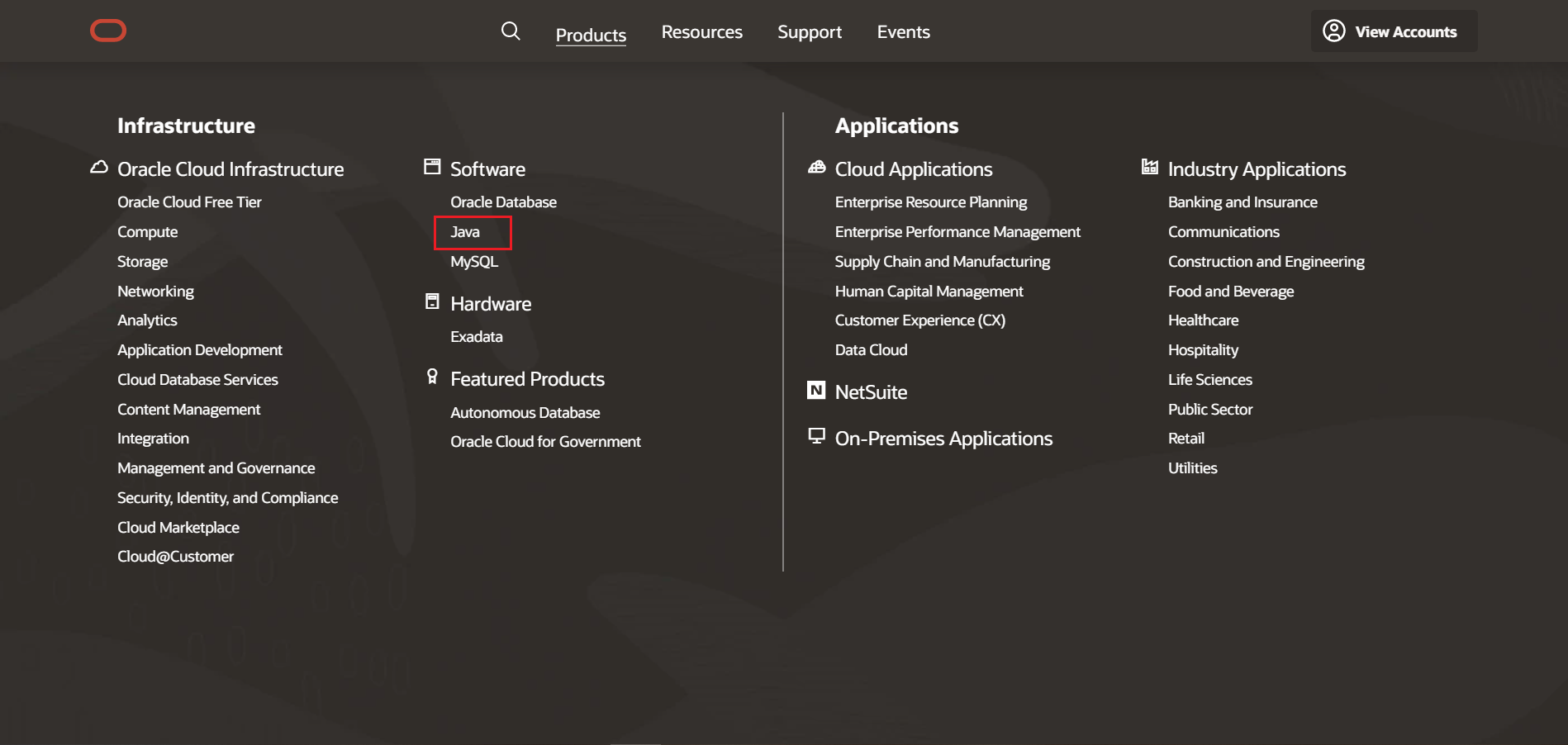Click the Cloud Applications icon

[x=816, y=167]
